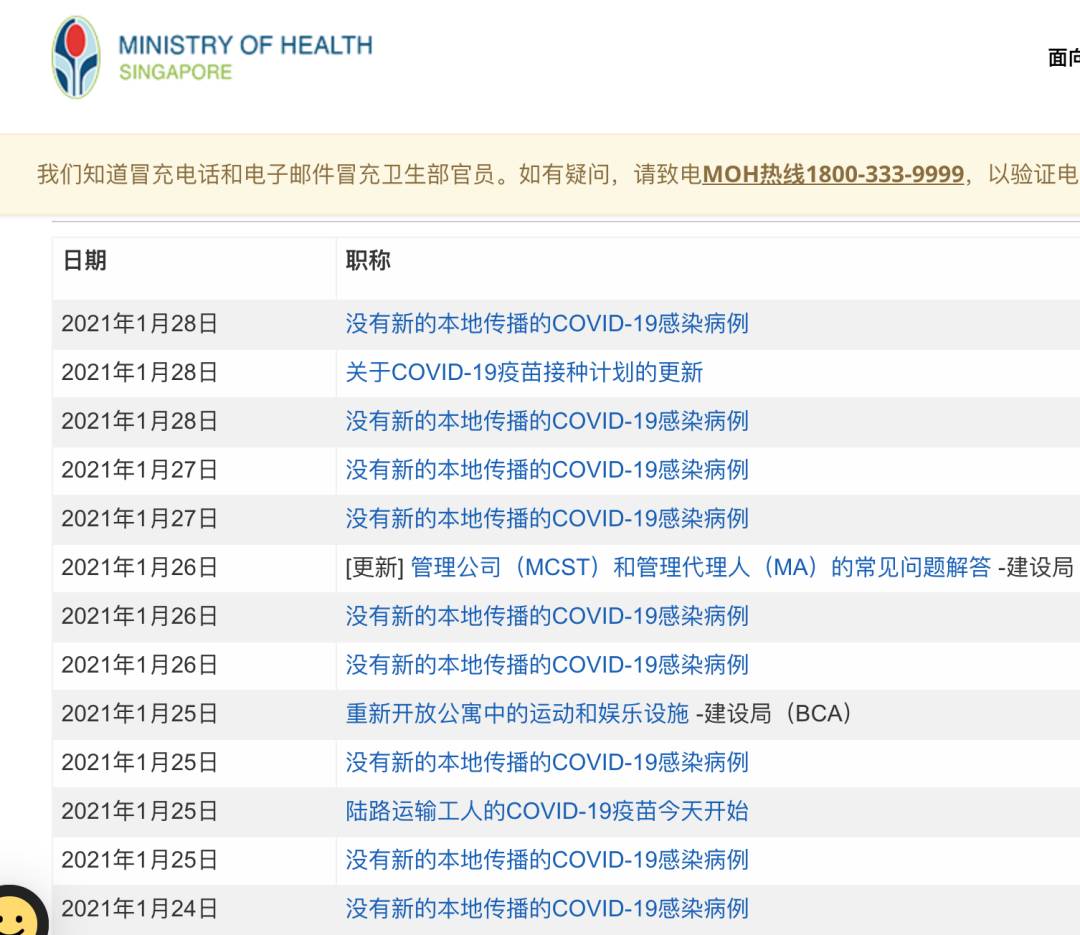Open 陆路运输工人的COVID-19疫苗今天开始 article

pyautogui.click(x=546, y=811)
